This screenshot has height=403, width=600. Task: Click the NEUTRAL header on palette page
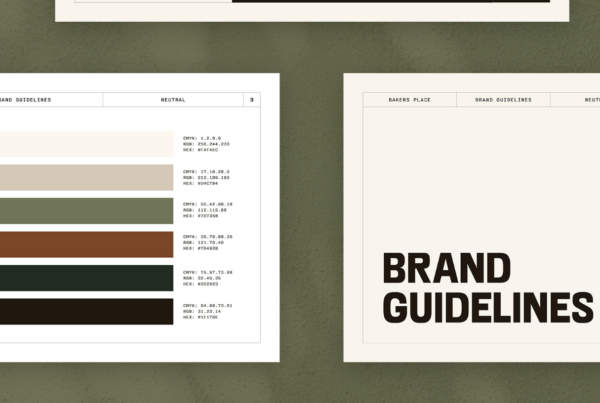tap(173, 100)
